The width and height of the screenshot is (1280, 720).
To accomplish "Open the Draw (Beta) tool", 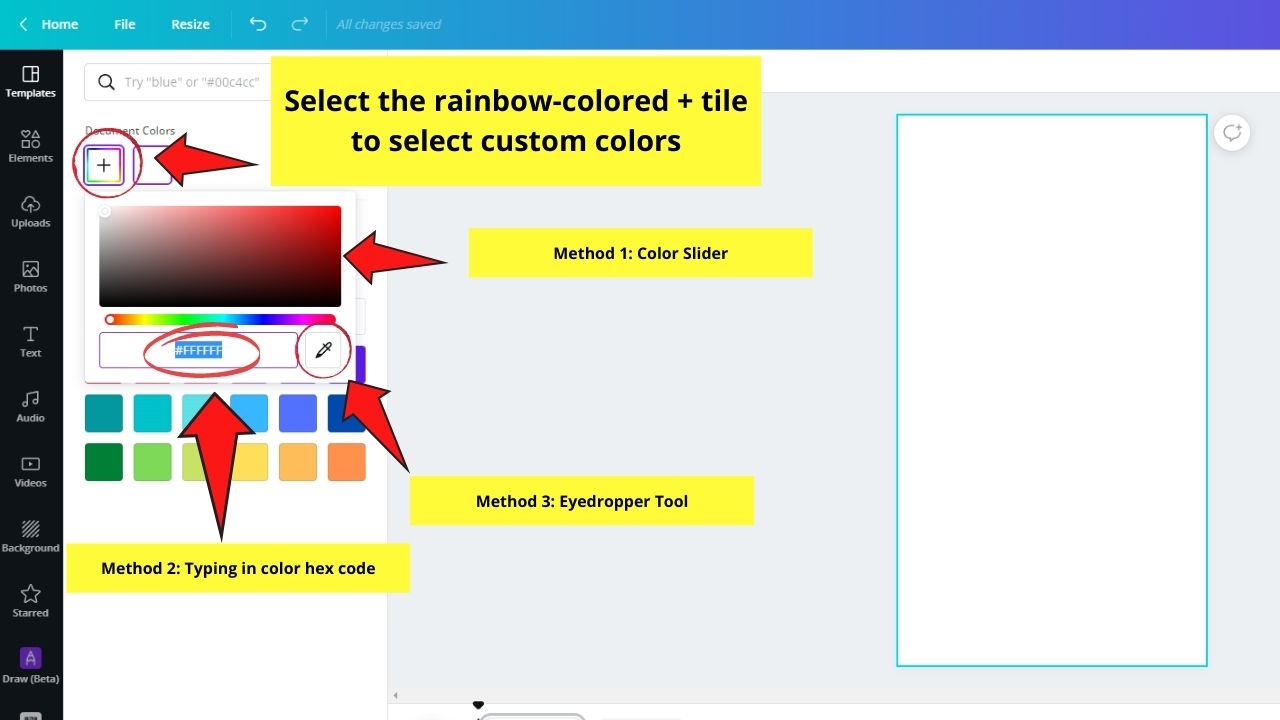I will click(31, 667).
